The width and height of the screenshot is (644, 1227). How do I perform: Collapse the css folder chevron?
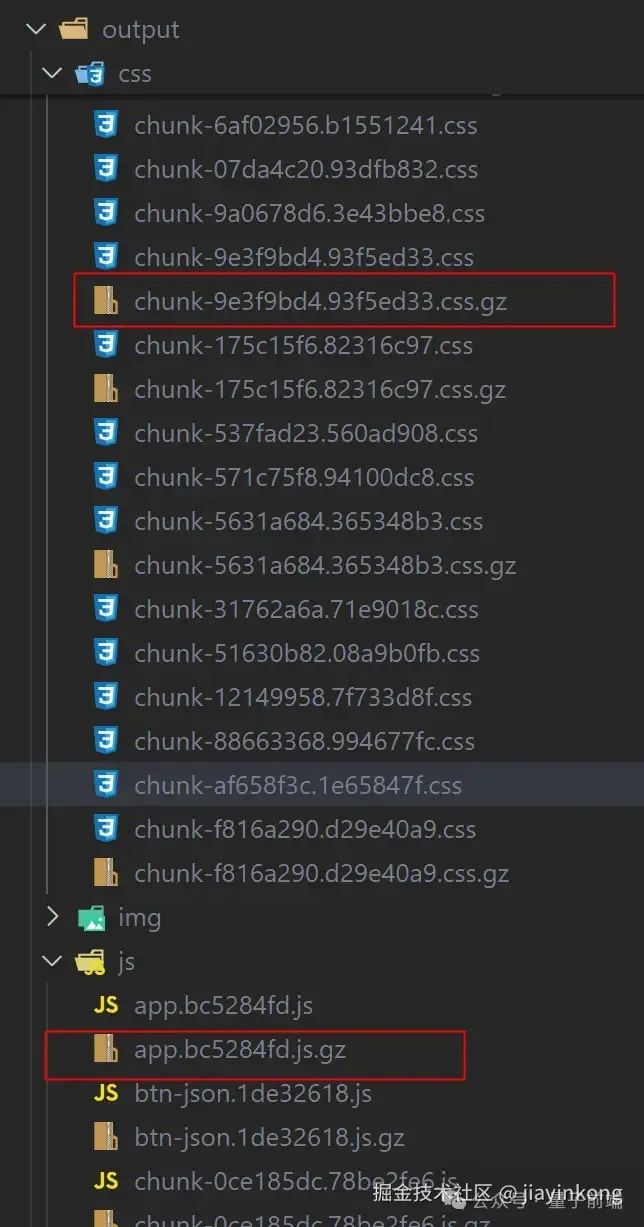click(x=52, y=73)
